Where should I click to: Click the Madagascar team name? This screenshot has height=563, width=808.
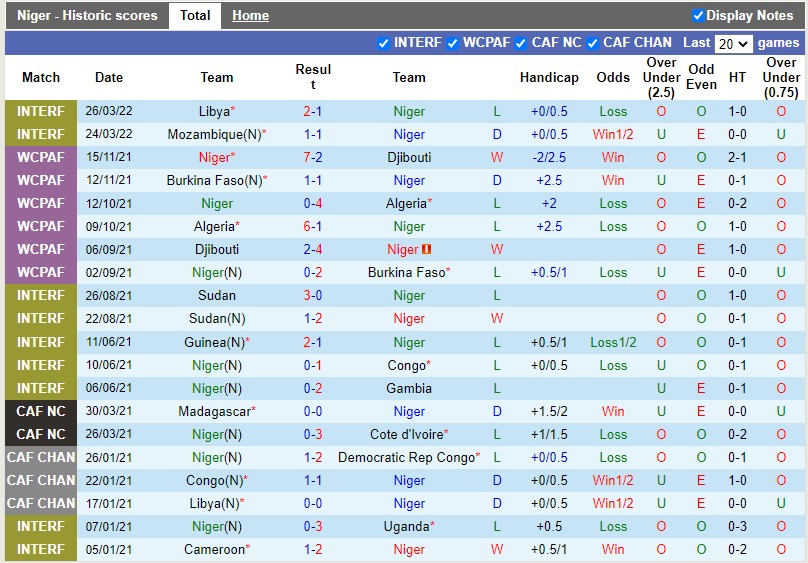point(214,411)
